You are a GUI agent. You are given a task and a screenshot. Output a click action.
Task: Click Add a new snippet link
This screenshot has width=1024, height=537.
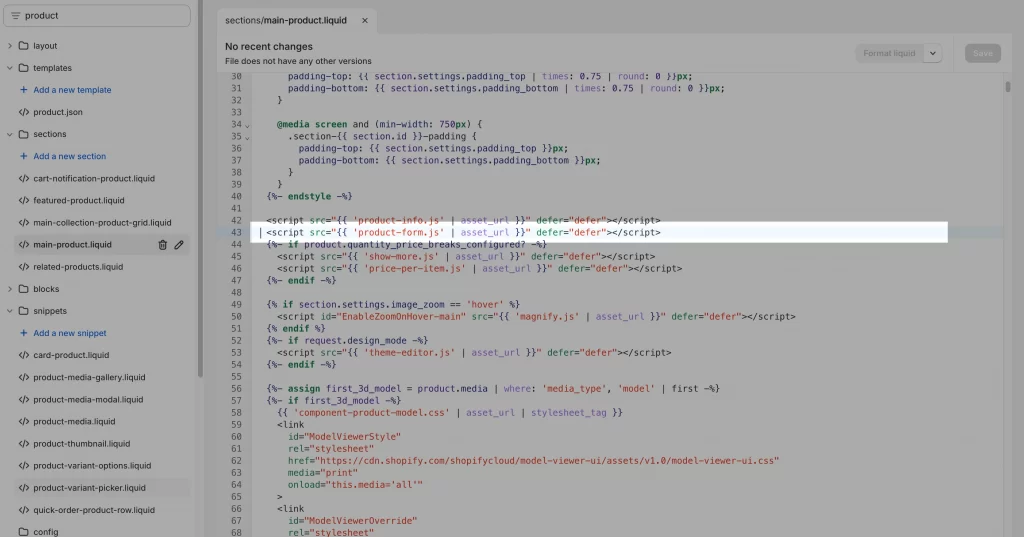(x=70, y=333)
